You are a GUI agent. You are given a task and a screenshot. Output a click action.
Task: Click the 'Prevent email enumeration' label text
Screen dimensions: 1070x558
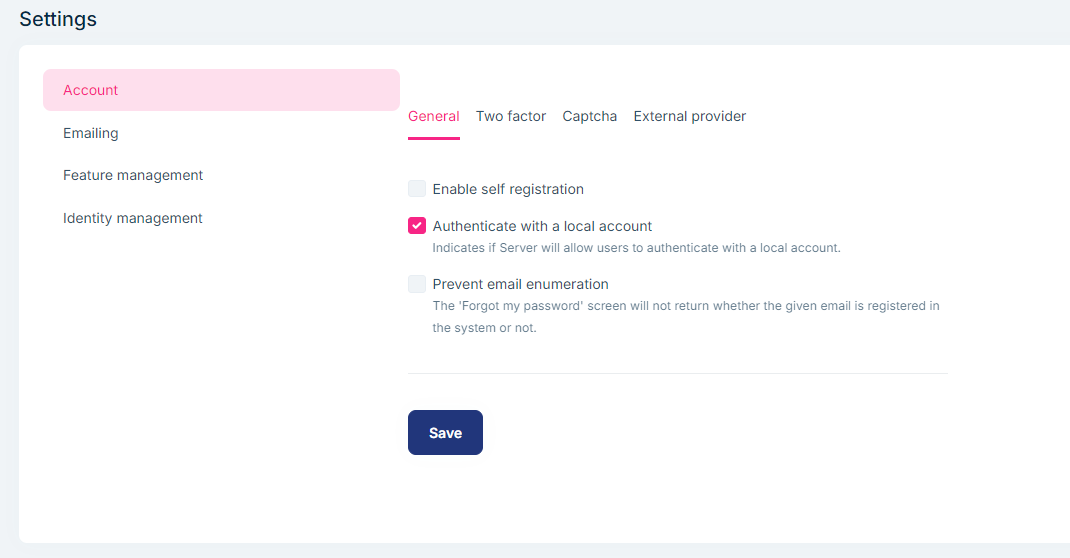[520, 284]
